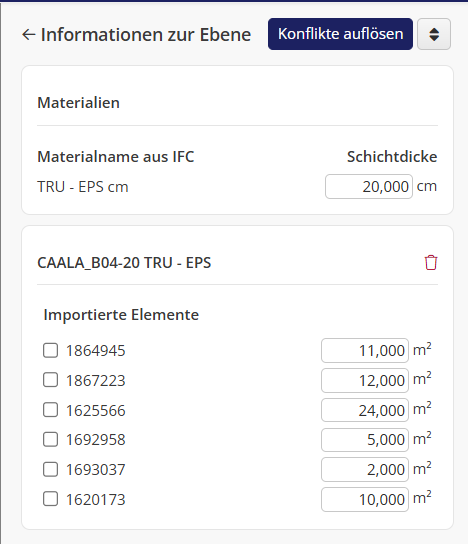
Task: Click the 12,000 m² area field
Action: pos(365,380)
